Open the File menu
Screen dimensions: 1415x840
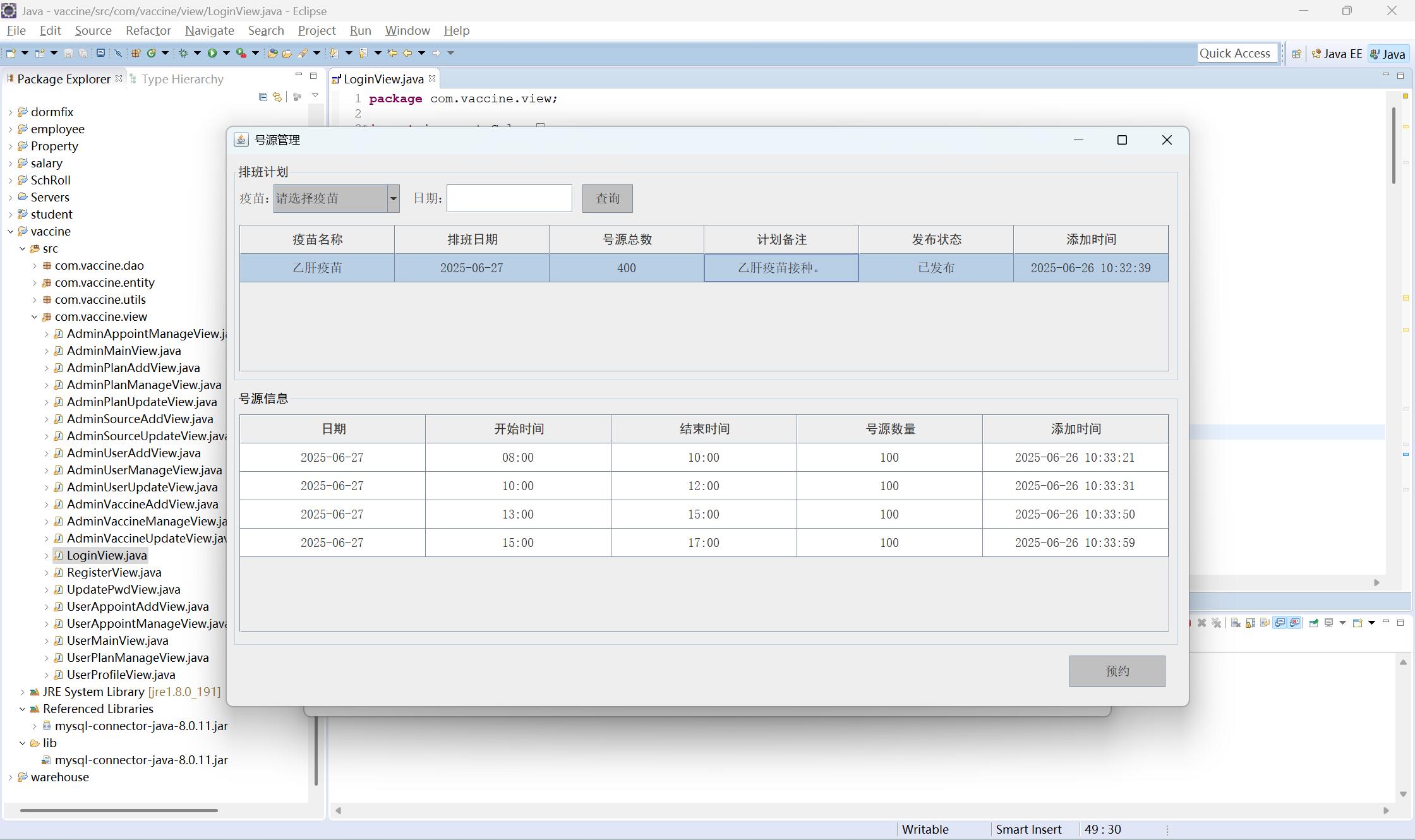16,30
